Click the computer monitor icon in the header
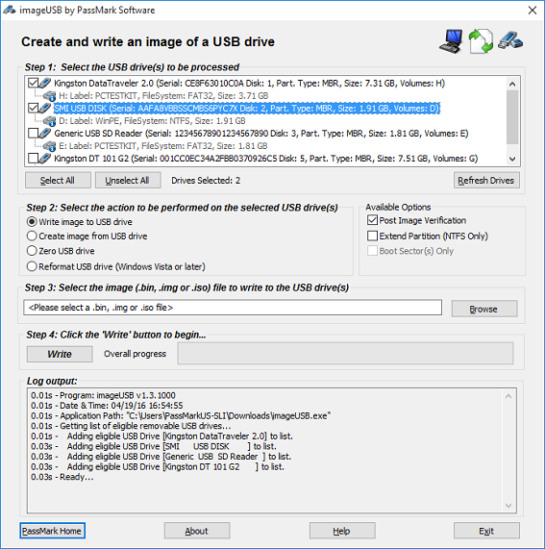 pos(451,42)
